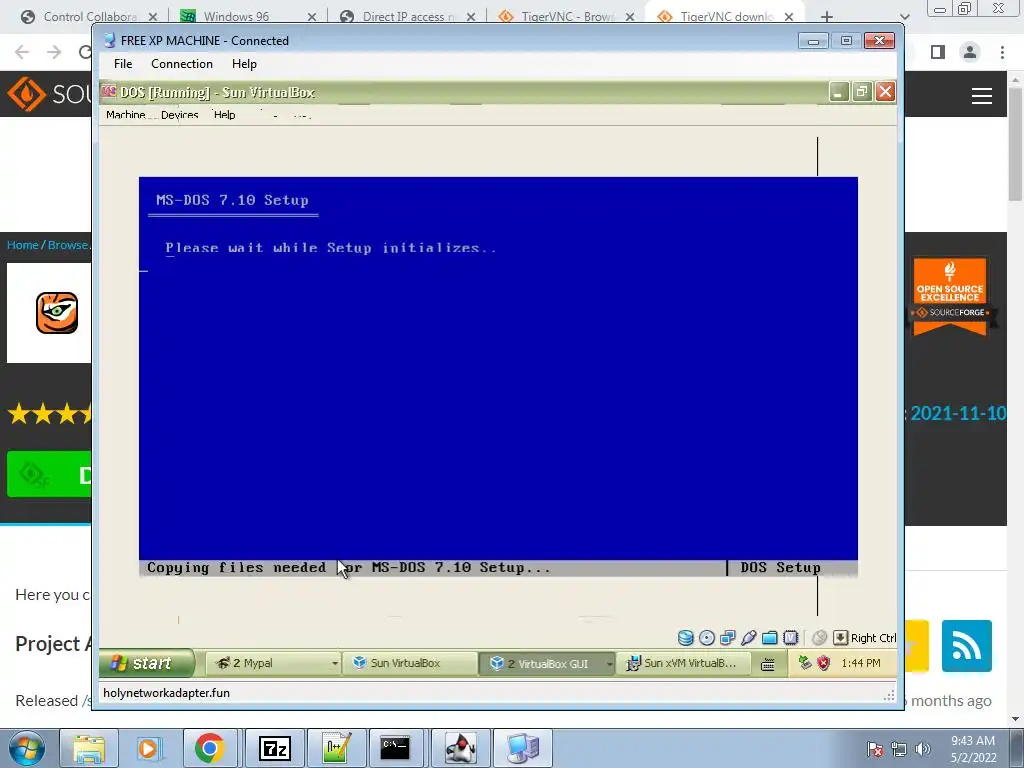Open Windows Media Player taskbar icon

[x=149, y=748]
